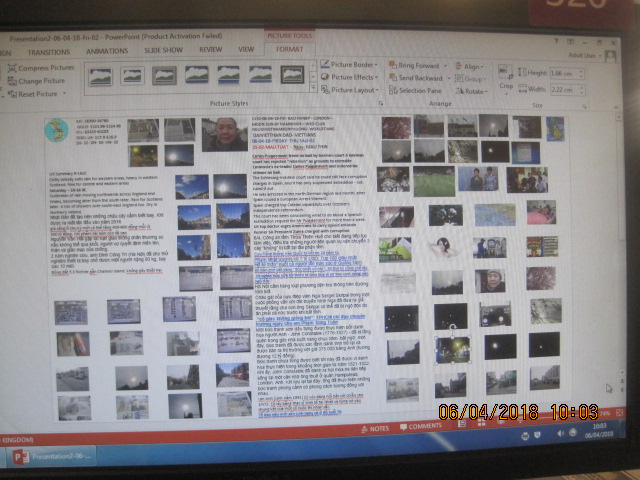Open the Picture Effects dropdown arrow
This screenshot has height=480, width=640.
click(x=376, y=77)
